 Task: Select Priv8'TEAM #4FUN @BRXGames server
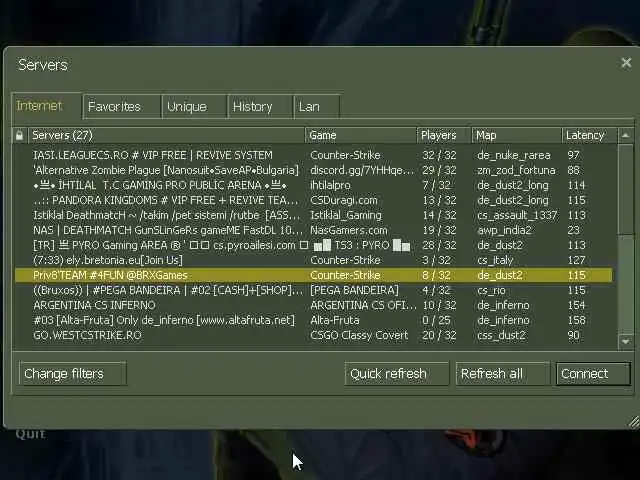[x=313, y=275]
